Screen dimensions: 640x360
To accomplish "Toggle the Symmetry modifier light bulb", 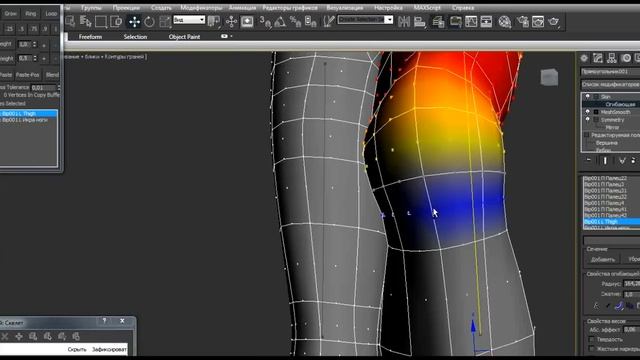I will coord(587,120).
